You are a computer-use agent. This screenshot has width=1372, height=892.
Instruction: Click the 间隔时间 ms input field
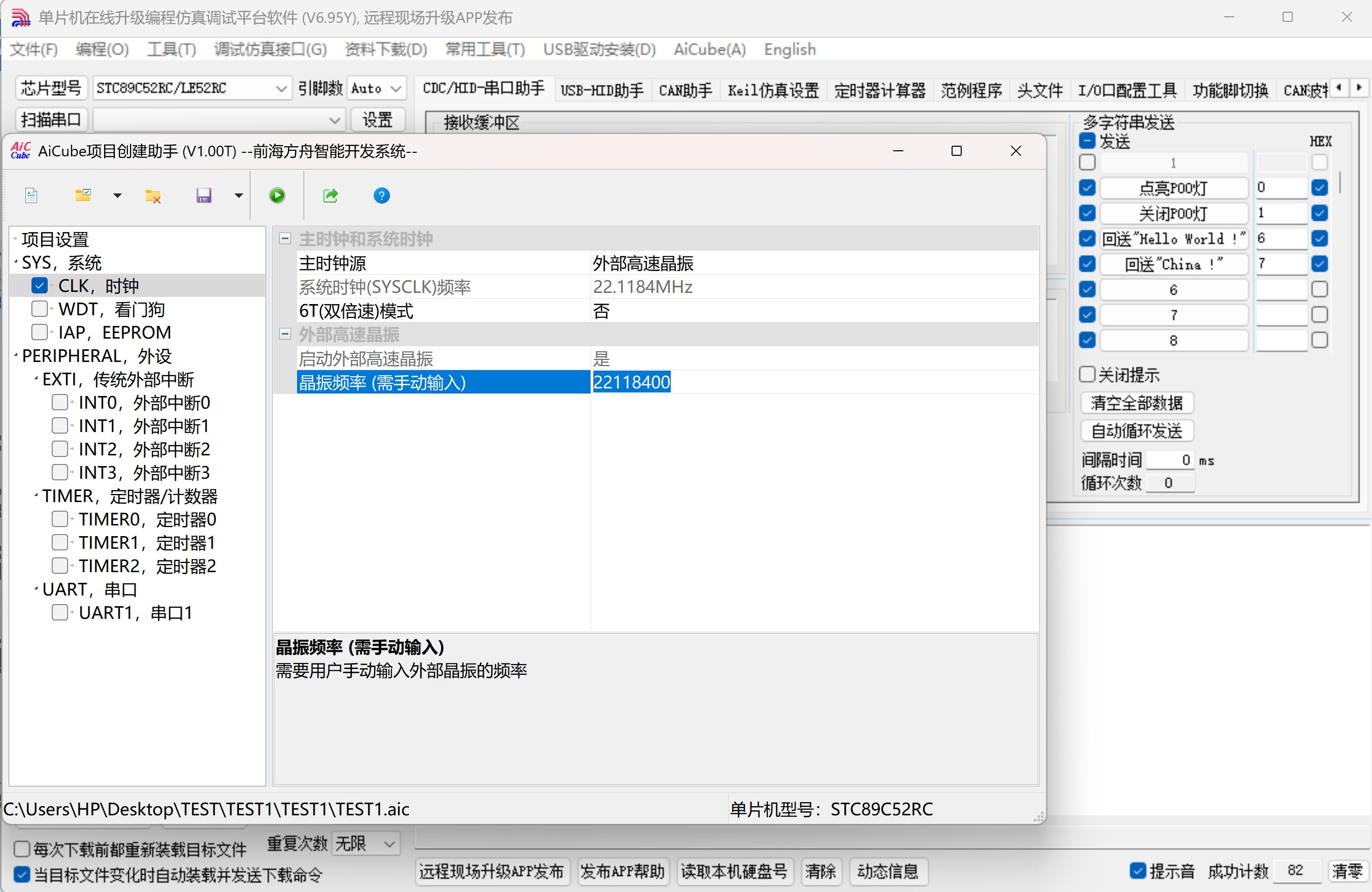point(1170,460)
